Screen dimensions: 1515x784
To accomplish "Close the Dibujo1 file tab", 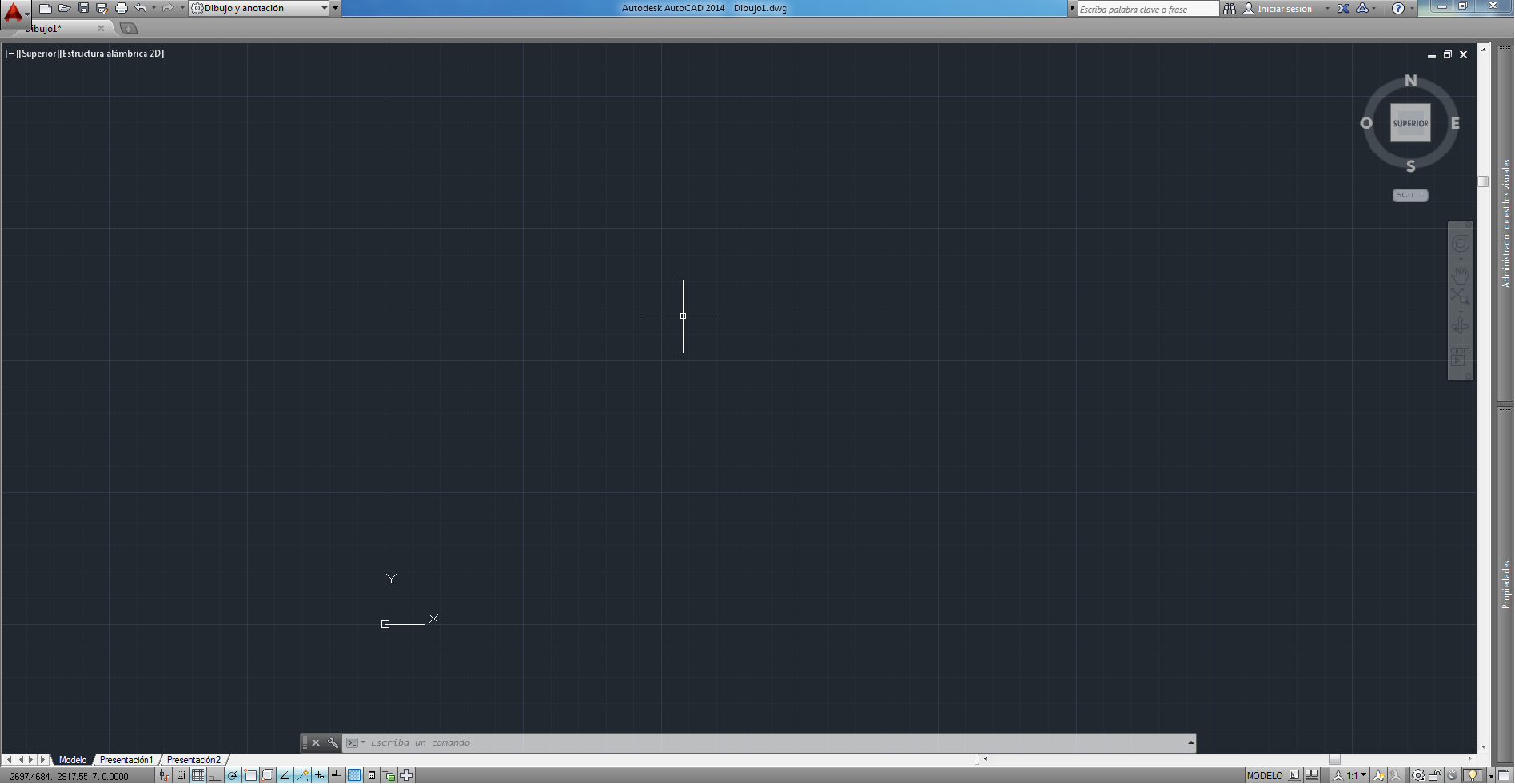I will click(x=101, y=28).
